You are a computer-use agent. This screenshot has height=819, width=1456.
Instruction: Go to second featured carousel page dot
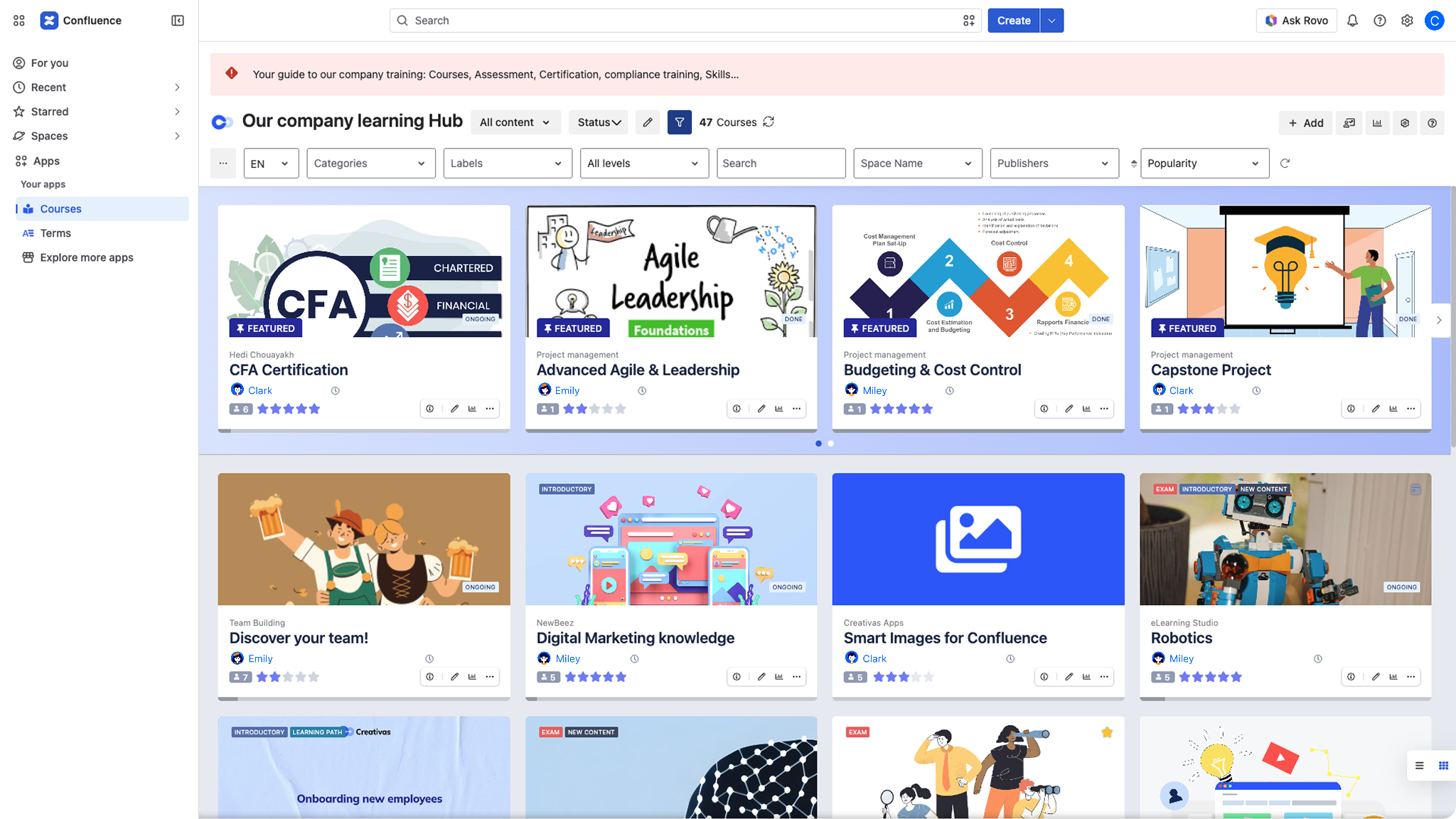point(830,444)
